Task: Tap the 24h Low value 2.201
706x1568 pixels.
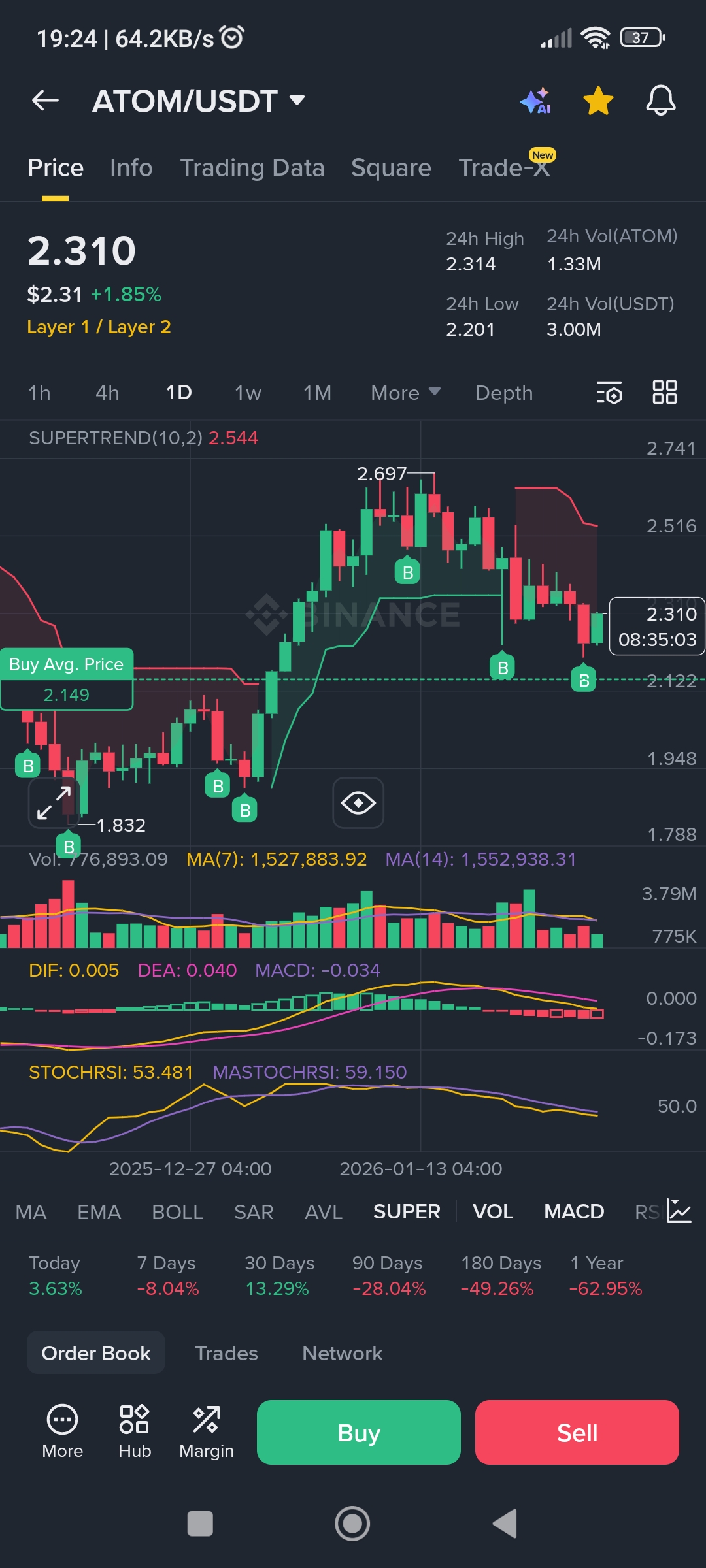Action: tap(470, 329)
